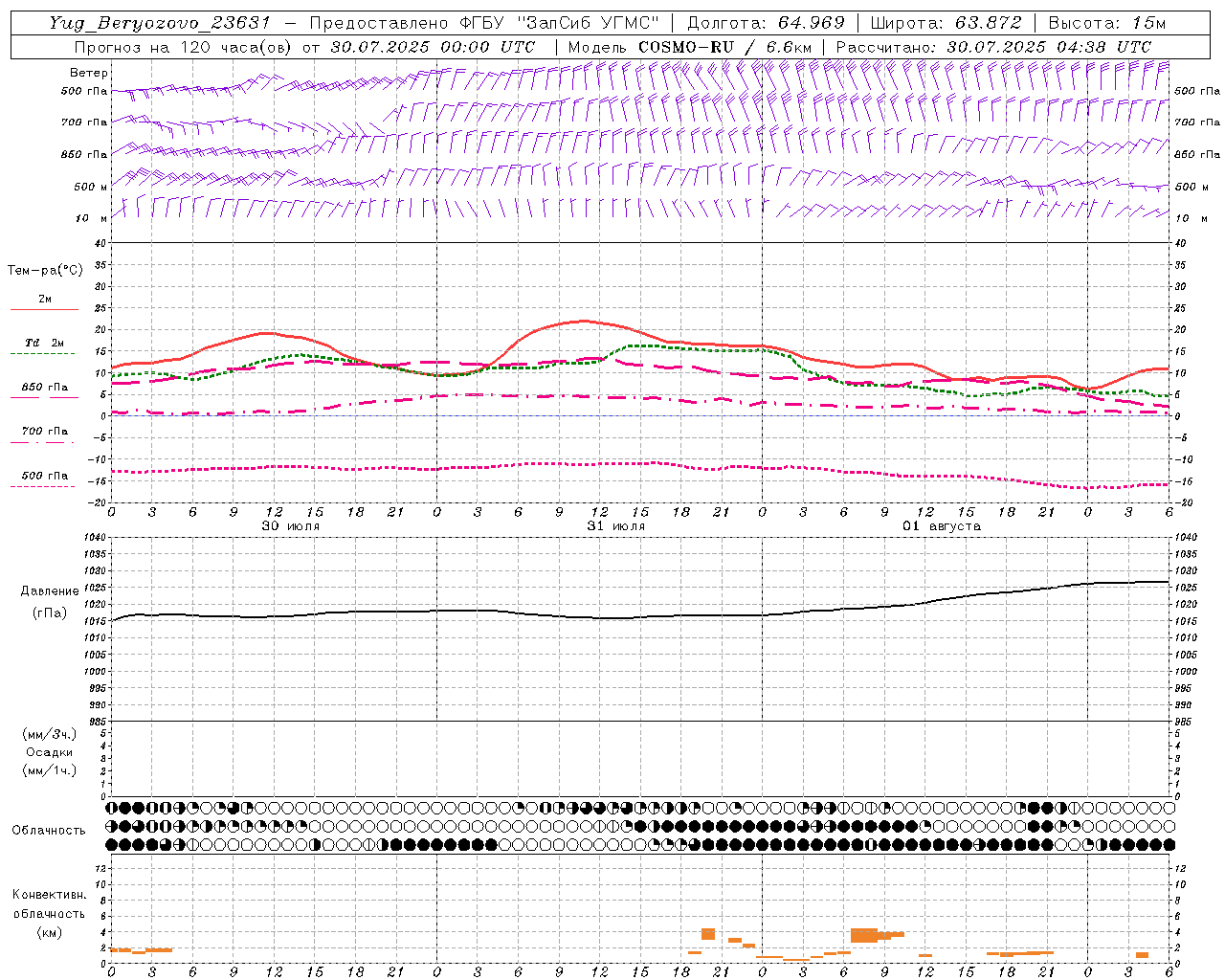Image resolution: width=1225 pixels, height=980 pixels.
Task: Click the 700 гПа temperature legend label
Action: point(44,432)
